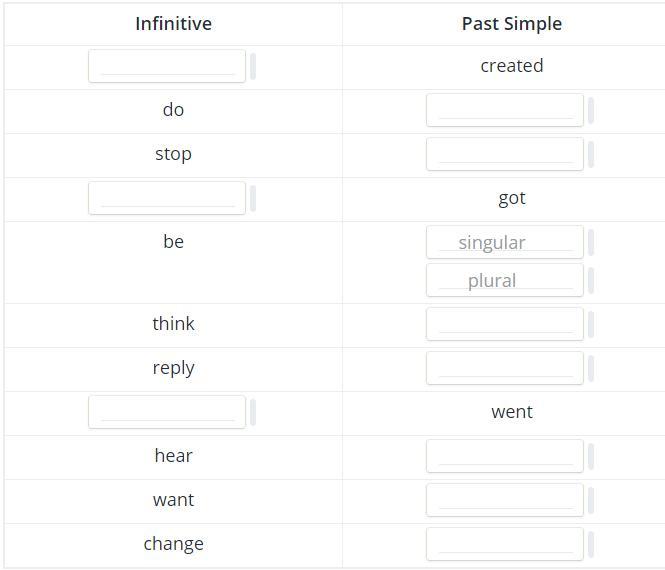This screenshot has height=570, width=665.
Task: Focus the infinitive input next to 'went'
Action: pyautogui.click(x=167, y=412)
